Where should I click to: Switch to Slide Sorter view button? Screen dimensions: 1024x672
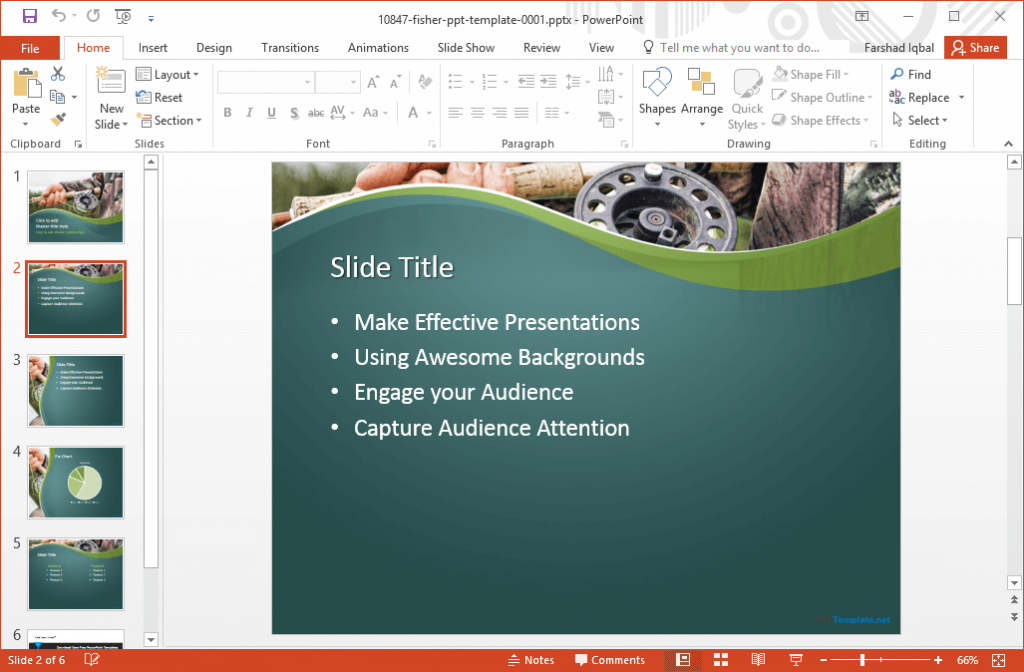pos(721,659)
